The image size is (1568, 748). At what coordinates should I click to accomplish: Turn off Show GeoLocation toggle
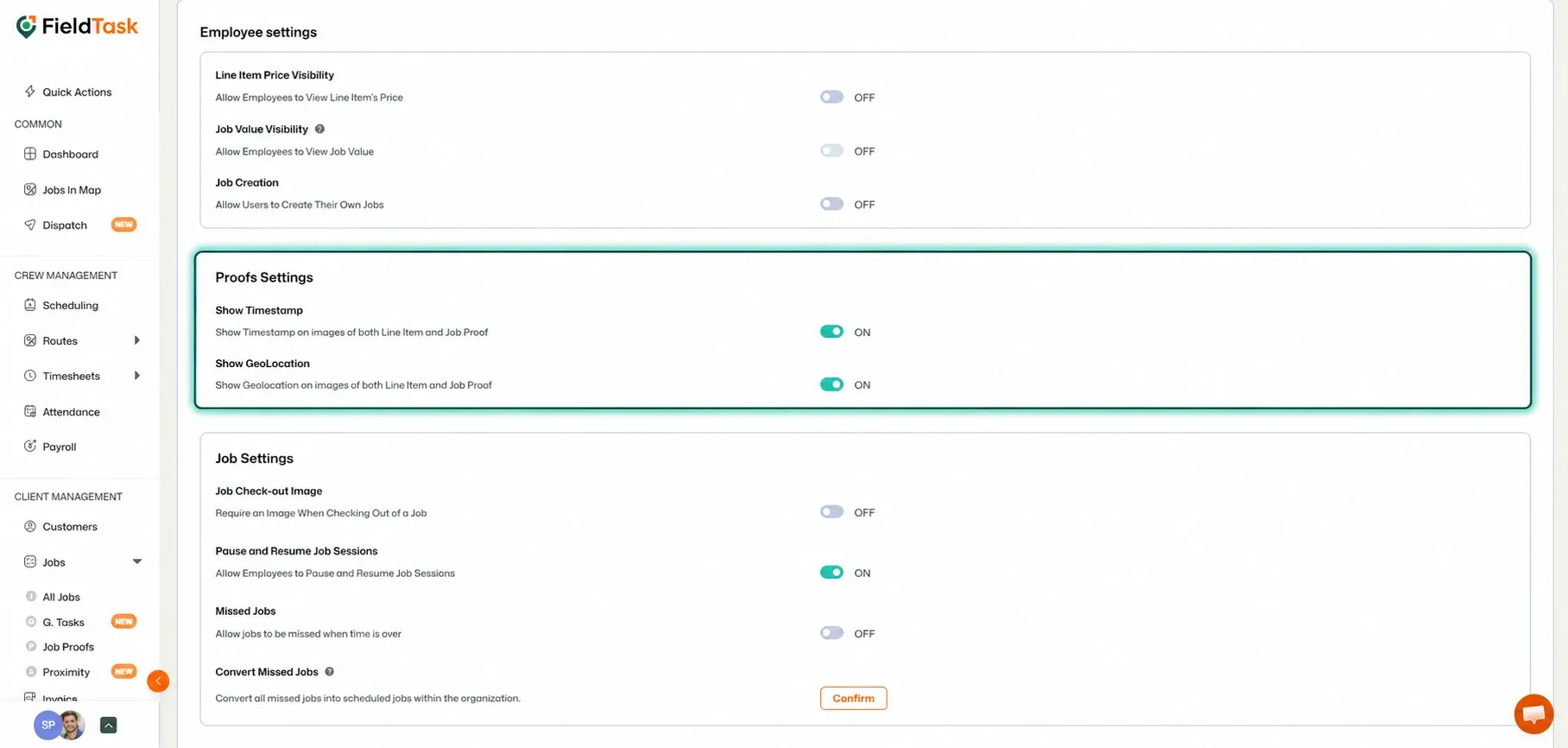coord(831,384)
